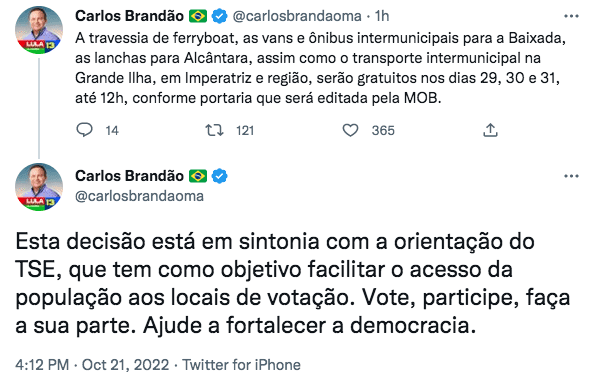Click the reply icon on first tweet
The width and height of the screenshot is (596, 385).
[x=84, y=130]
